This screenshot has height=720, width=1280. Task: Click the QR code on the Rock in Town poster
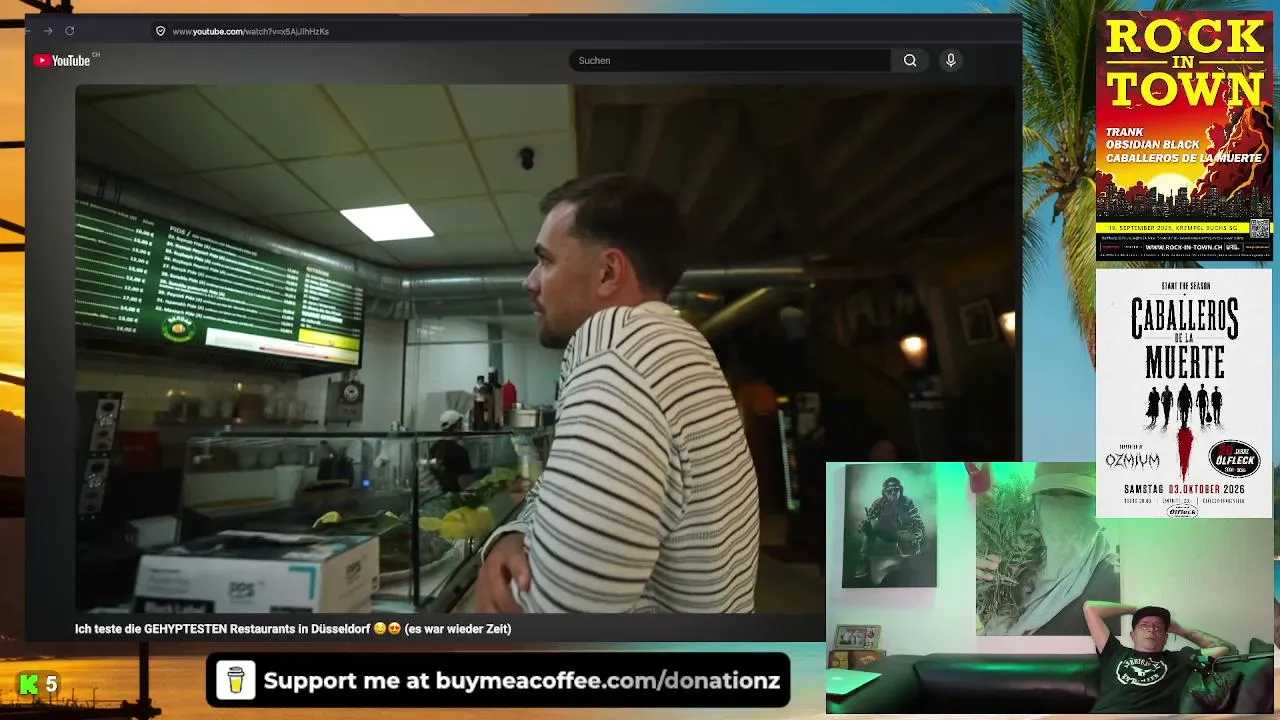pyautogui.click(x=1259, y=229)
